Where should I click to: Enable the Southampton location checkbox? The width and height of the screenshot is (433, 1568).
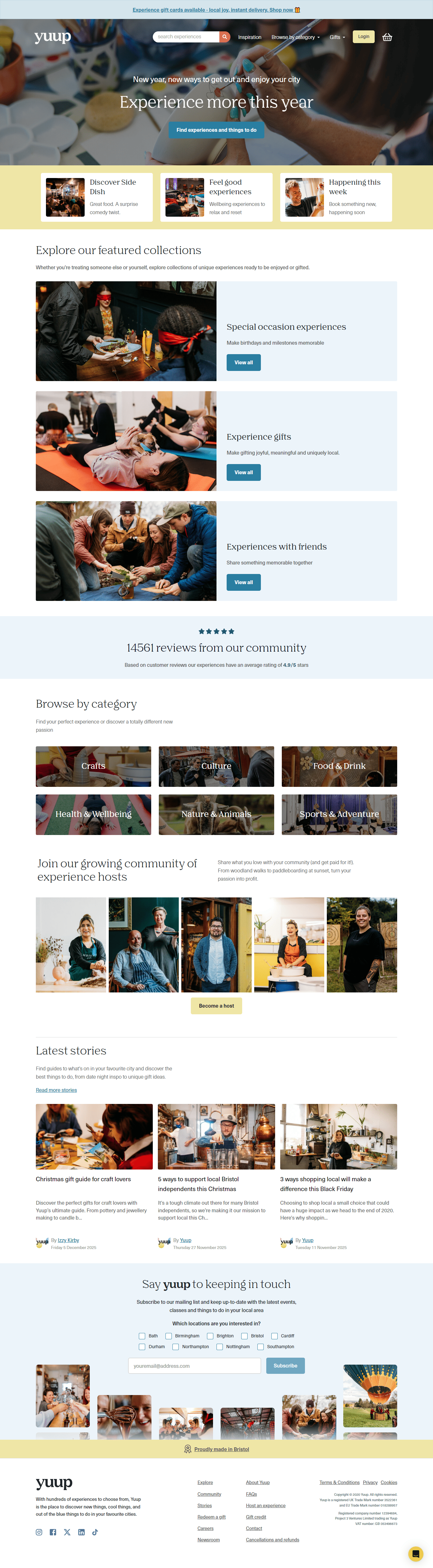(x=260, y=1347)
